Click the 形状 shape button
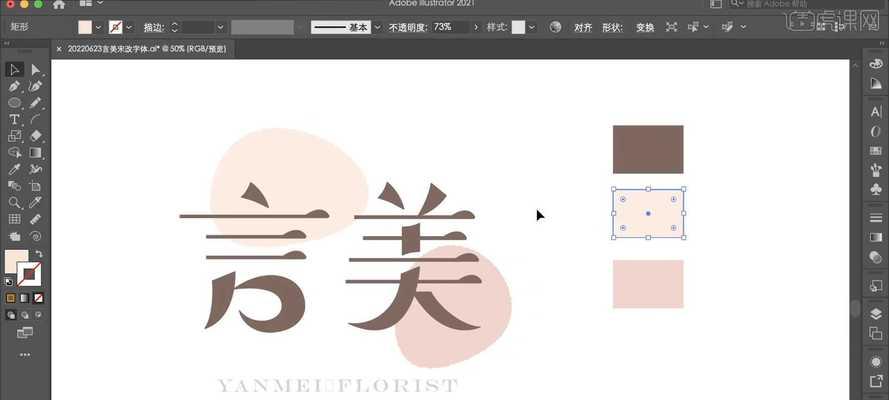Screen dimensions: 889x400 point(612,27)
